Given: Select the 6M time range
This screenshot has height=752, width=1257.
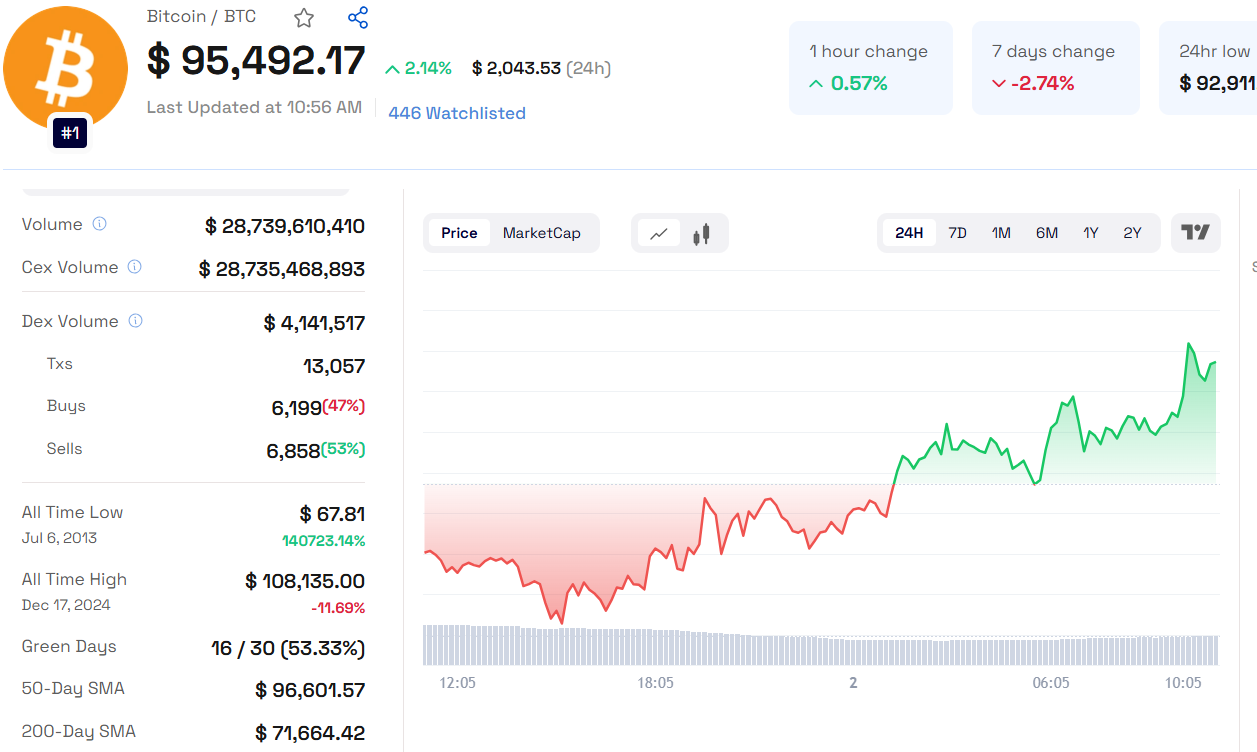Looking at the screenshot, I should pos(1047,233).
